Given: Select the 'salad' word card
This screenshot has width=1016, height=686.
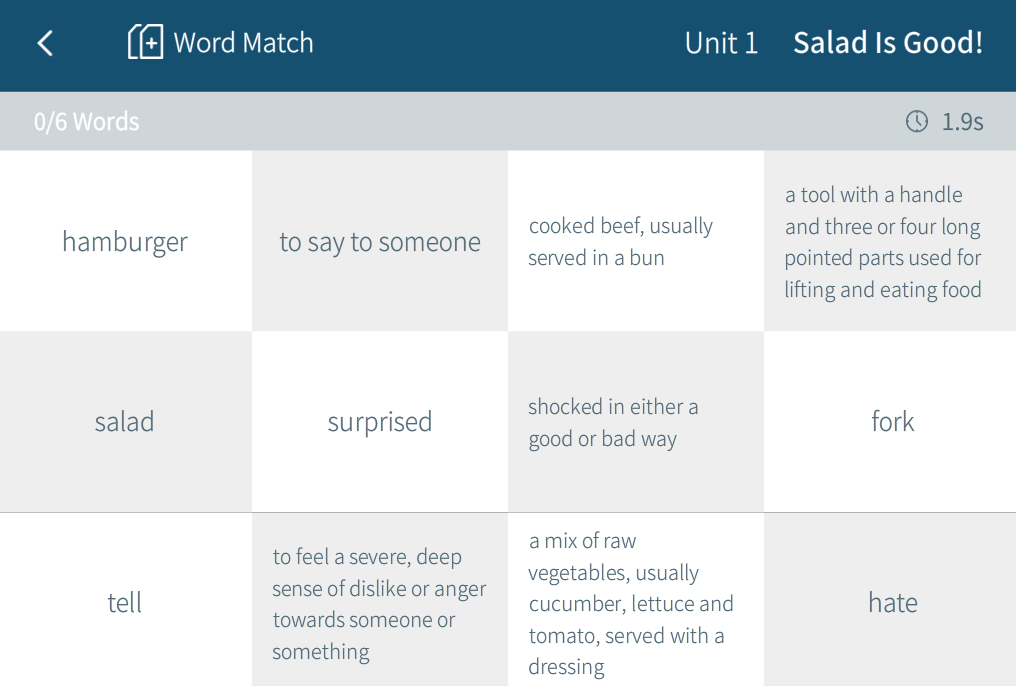Looking at the screenshot, I should click(x=125, y=422).
